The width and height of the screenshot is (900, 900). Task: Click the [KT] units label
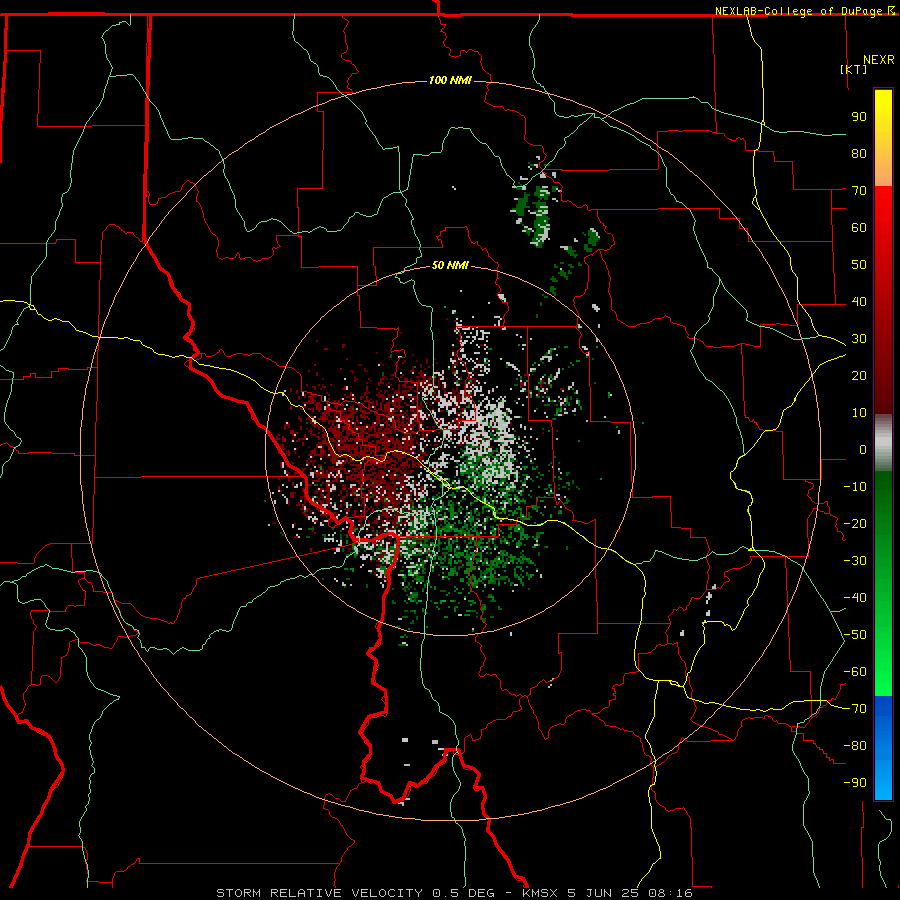click(854, 69)
